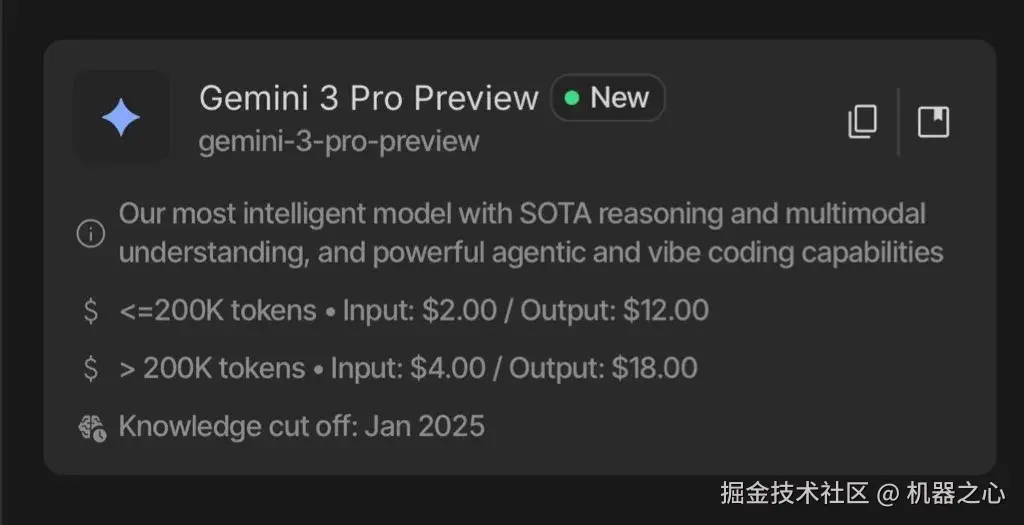Screen dimensions: 1024x525
Task: Click the gemini-3-pro-preview model ID text
Action: [x=339, y=141]
